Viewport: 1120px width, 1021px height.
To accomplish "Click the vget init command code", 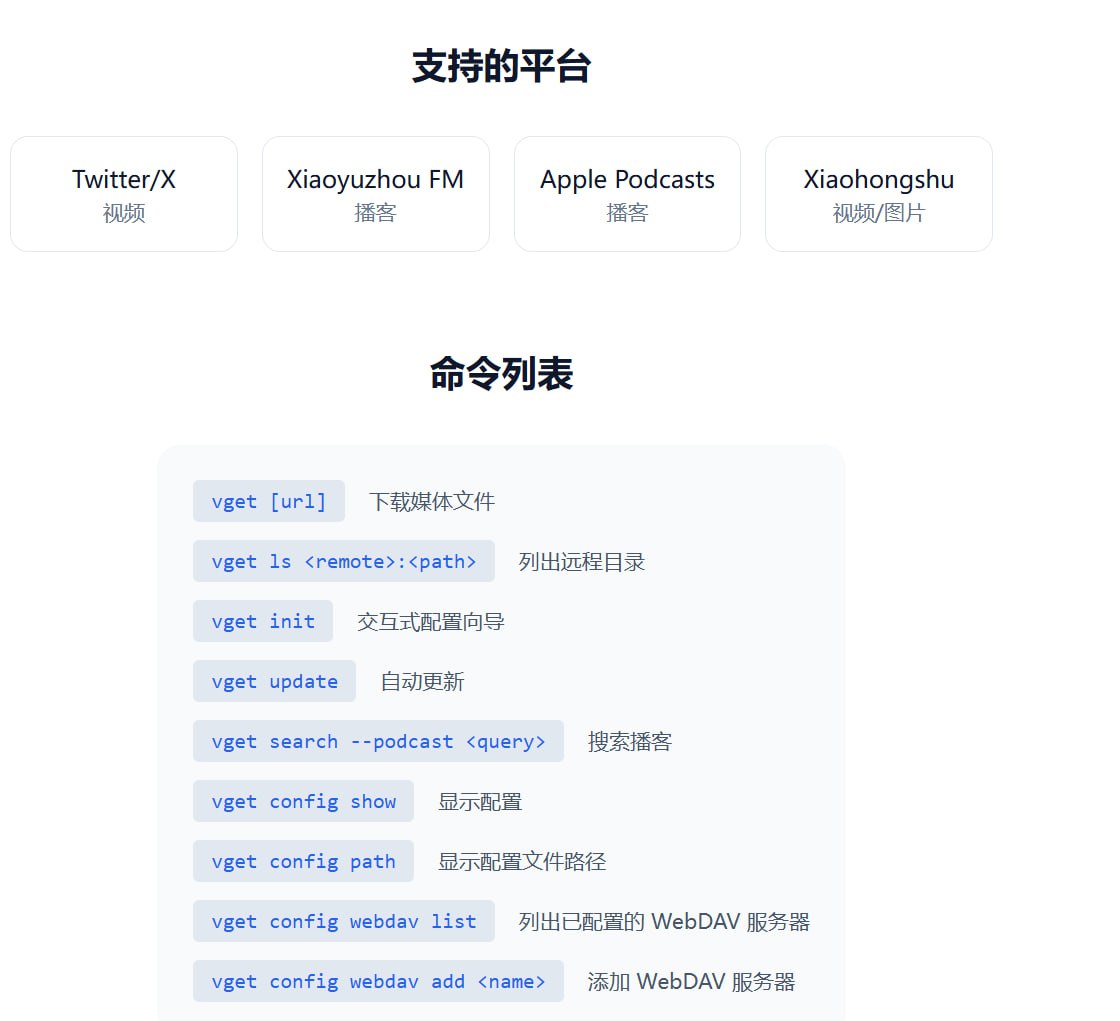I will [263, 621].
